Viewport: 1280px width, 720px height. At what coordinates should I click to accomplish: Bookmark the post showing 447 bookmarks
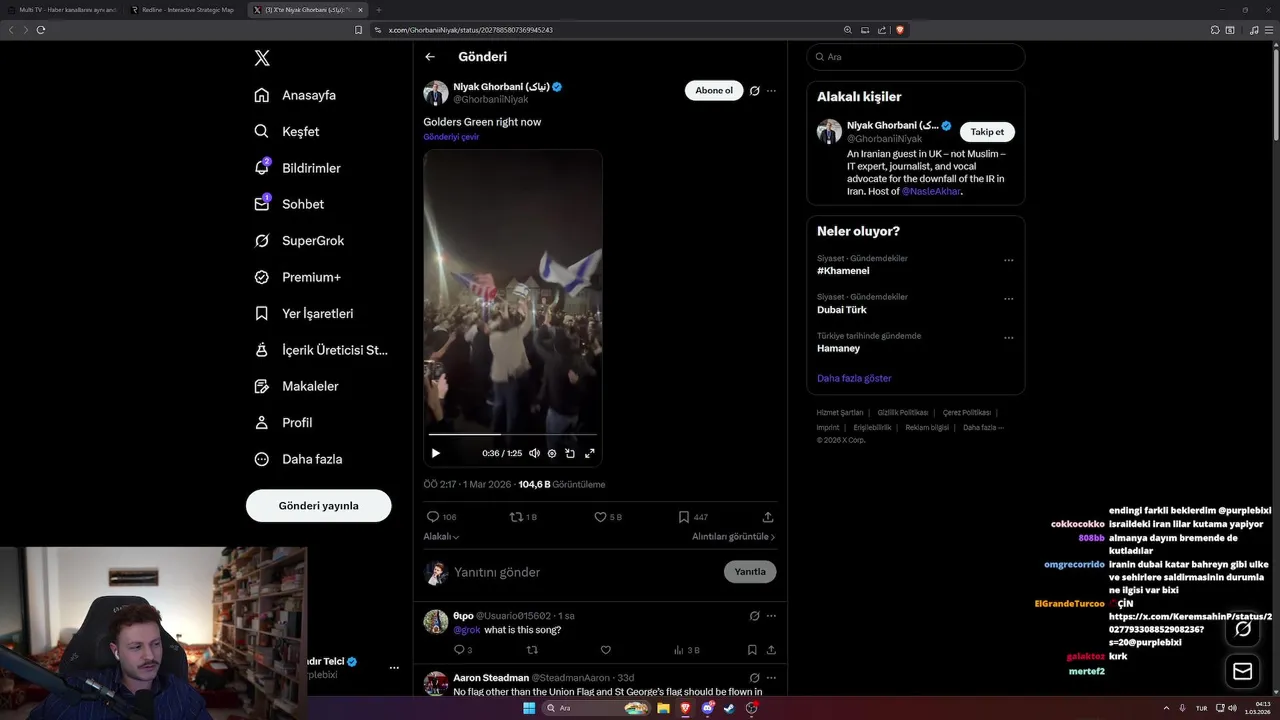click(x=684, y=517)
